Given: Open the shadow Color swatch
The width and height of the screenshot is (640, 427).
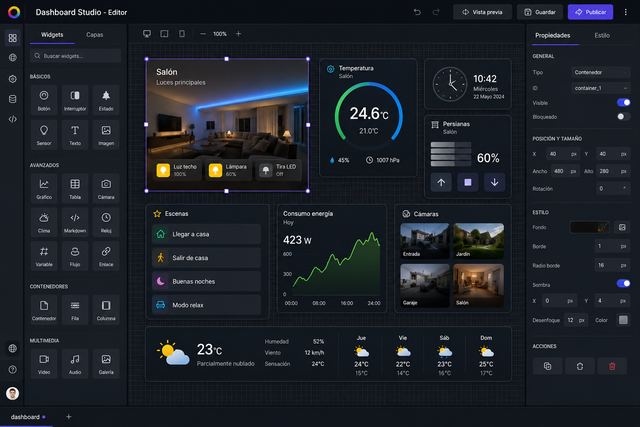Looking at the screenshot, I should pos(623,320).
